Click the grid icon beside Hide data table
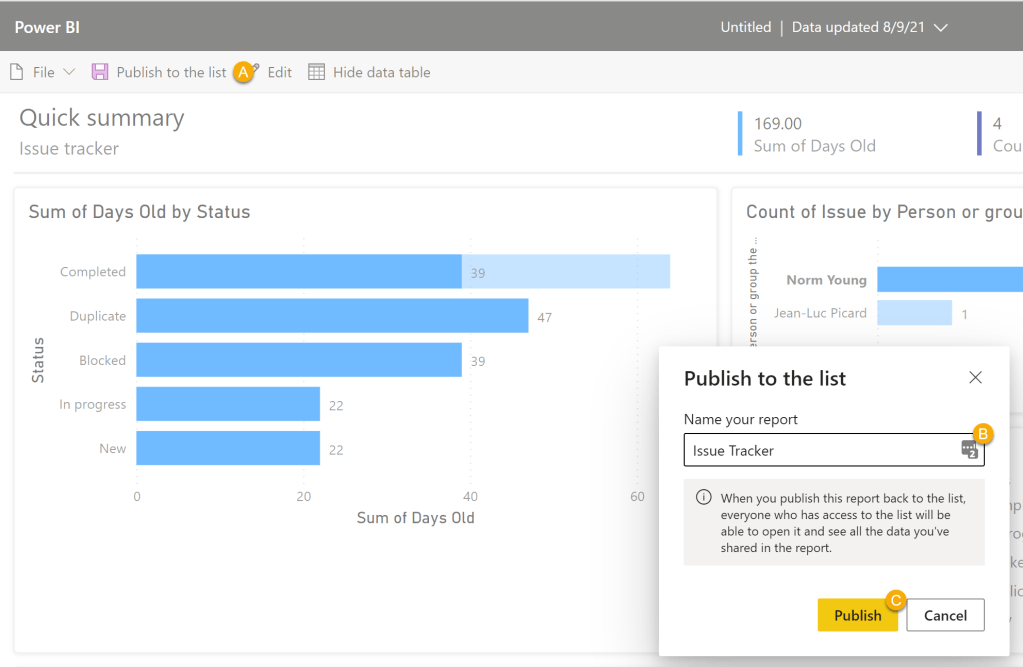This screenshot has width=1023, height=667. click(x=317, y=72)
